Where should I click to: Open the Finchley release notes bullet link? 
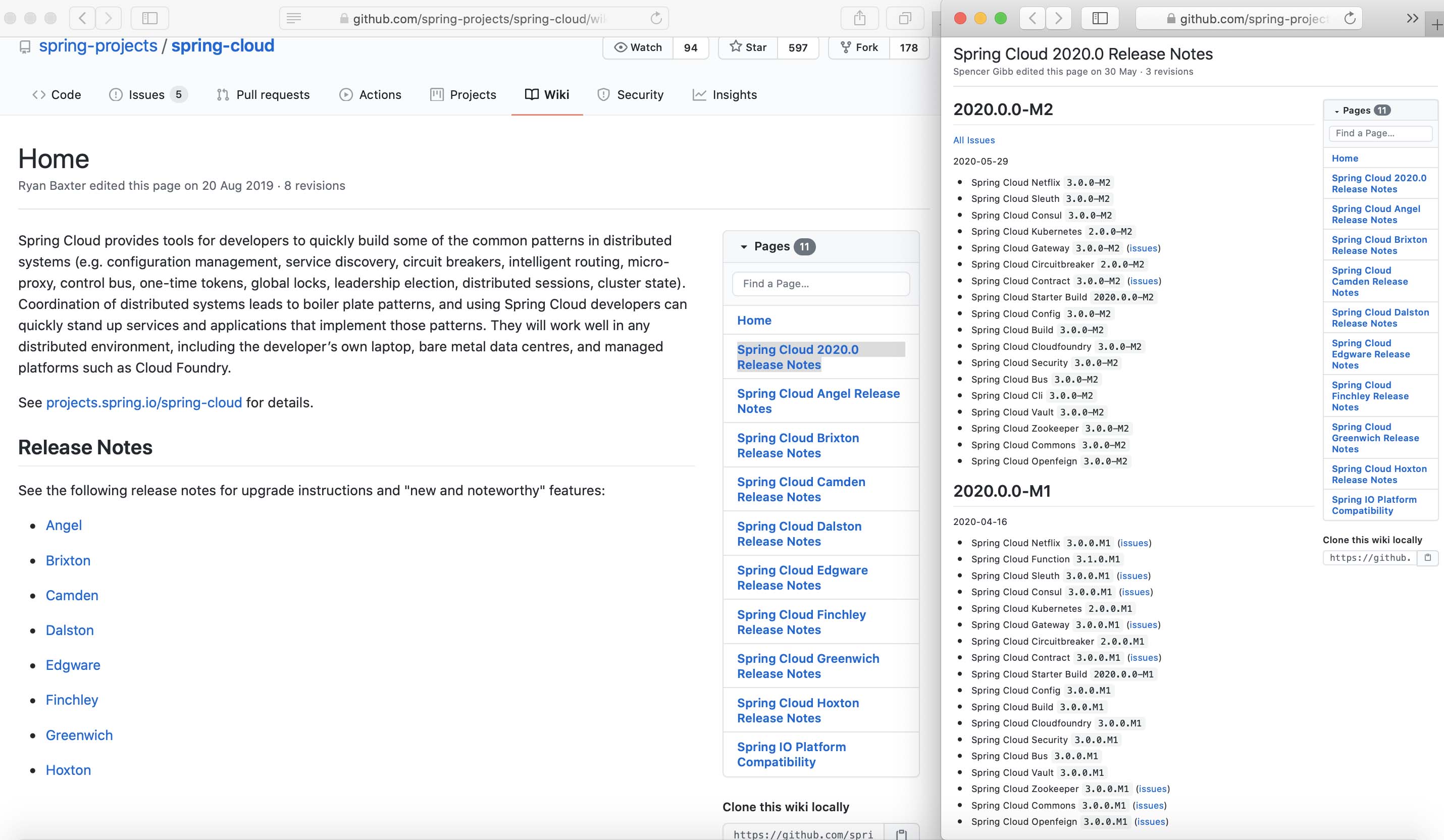click(x=72, y=700)
